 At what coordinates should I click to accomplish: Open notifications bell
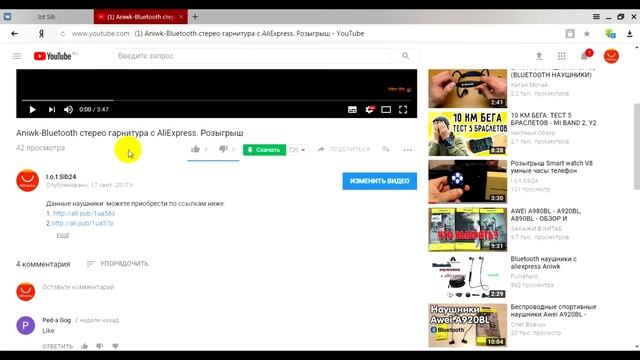[585, 56]
